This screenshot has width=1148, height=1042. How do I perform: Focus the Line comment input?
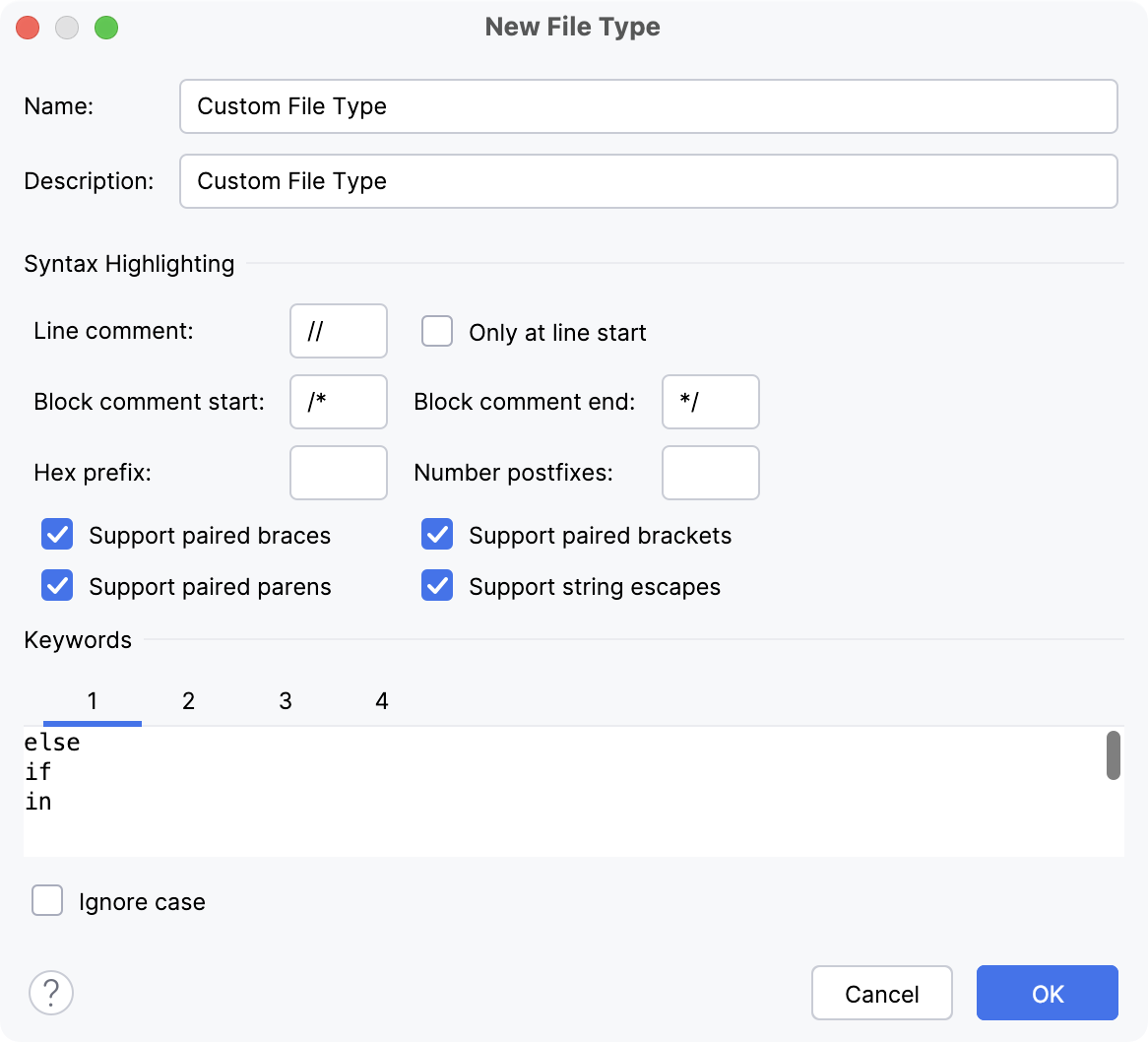coord(338,331)
